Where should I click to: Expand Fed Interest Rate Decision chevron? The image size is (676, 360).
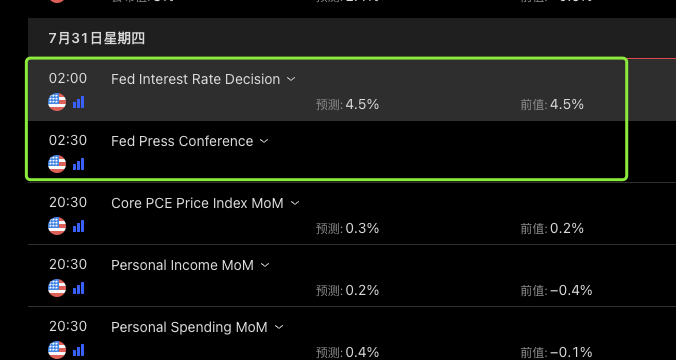pos(291,79)
